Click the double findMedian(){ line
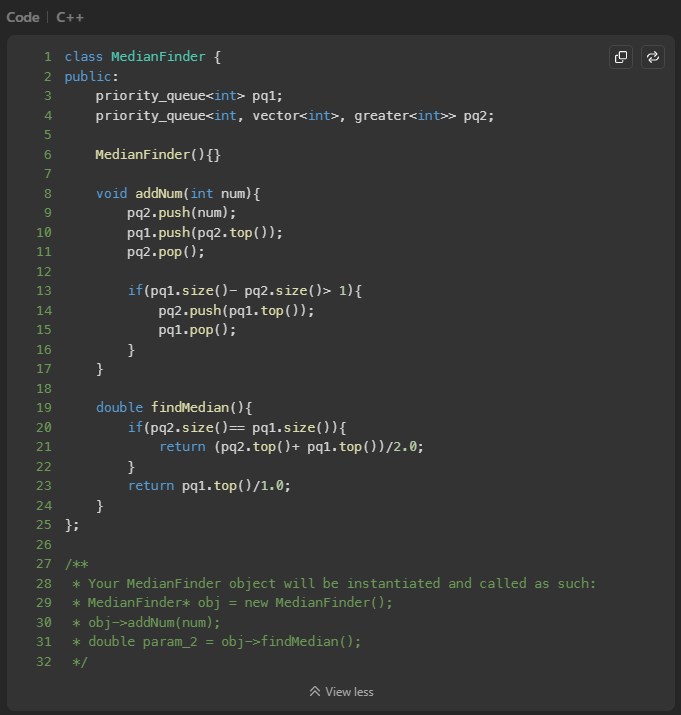Viewport: 681px width, 715px height. 174,408
